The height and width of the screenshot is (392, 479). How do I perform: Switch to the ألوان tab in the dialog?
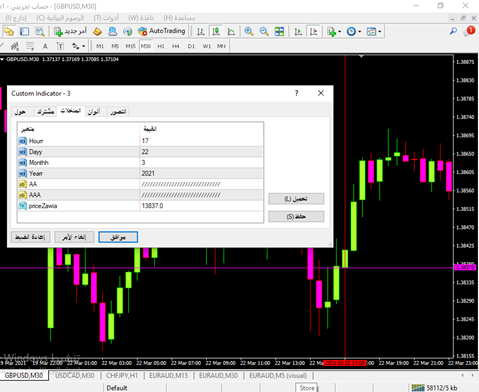click(x=94, y=111)
